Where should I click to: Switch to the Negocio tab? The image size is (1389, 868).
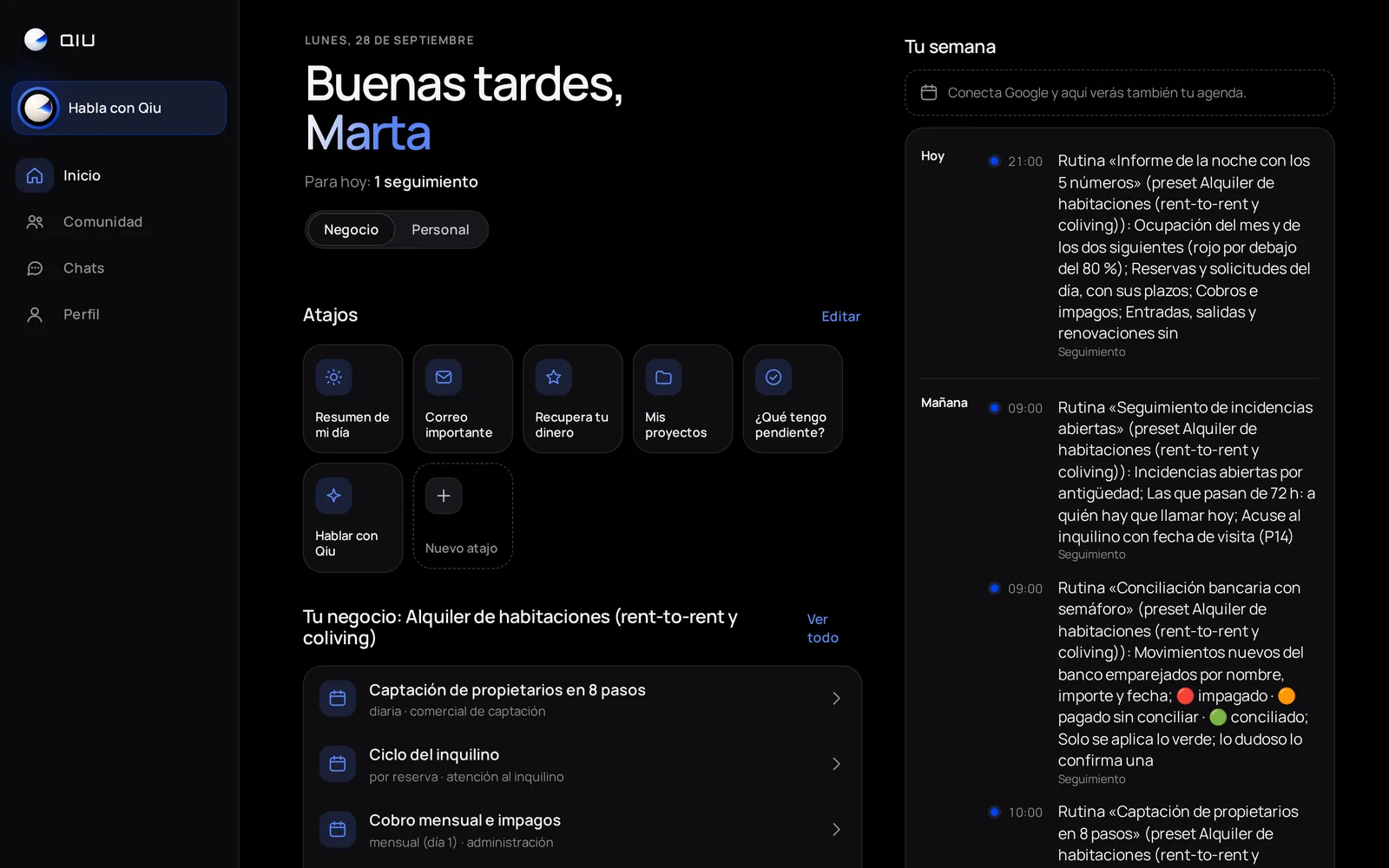click(351, 230)
